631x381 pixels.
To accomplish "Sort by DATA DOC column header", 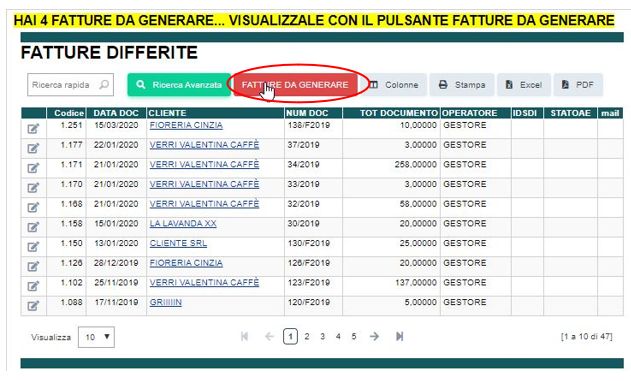I will point(116,113).
